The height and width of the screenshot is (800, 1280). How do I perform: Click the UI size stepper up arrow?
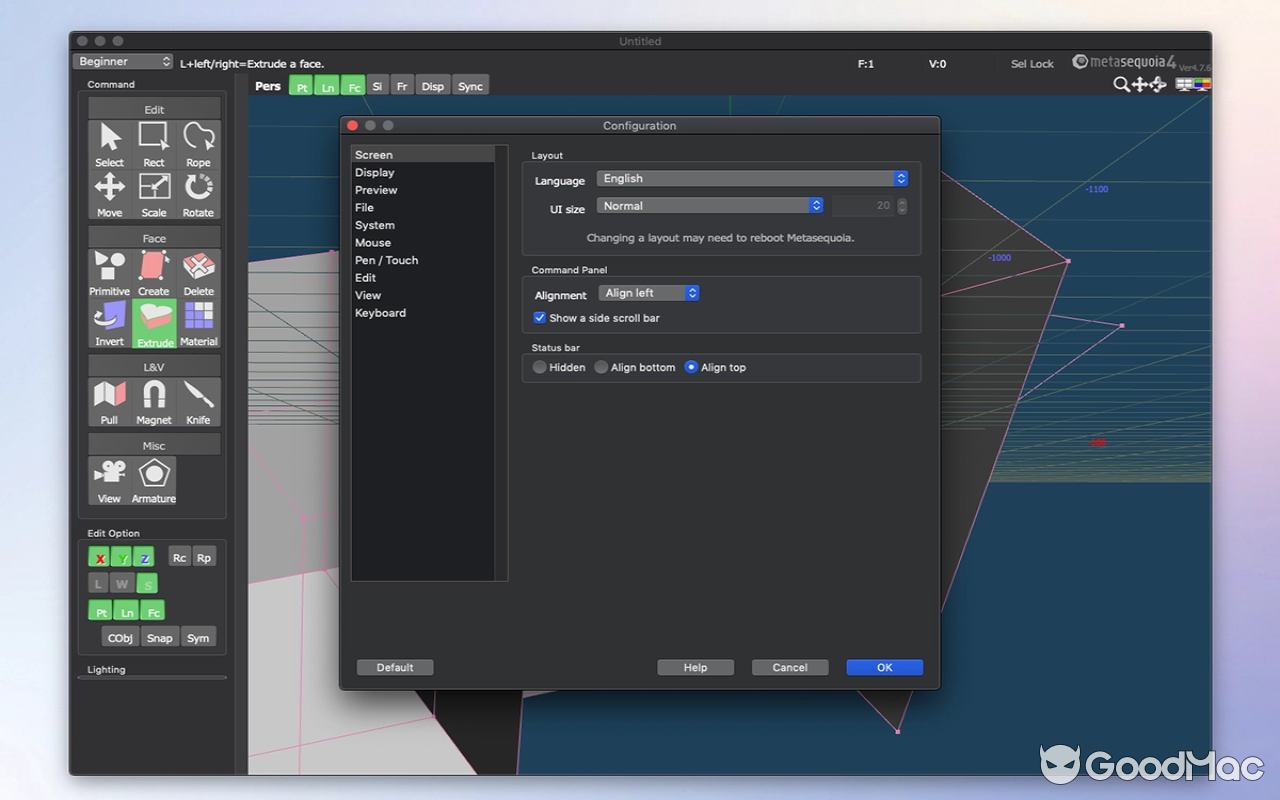click(x=901, y=201)
